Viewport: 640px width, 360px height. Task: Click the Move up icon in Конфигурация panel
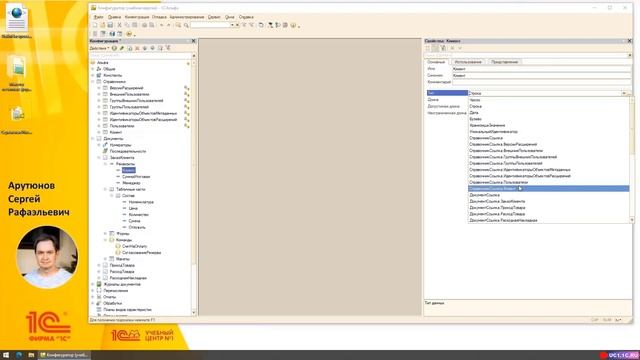pos(145,48)
